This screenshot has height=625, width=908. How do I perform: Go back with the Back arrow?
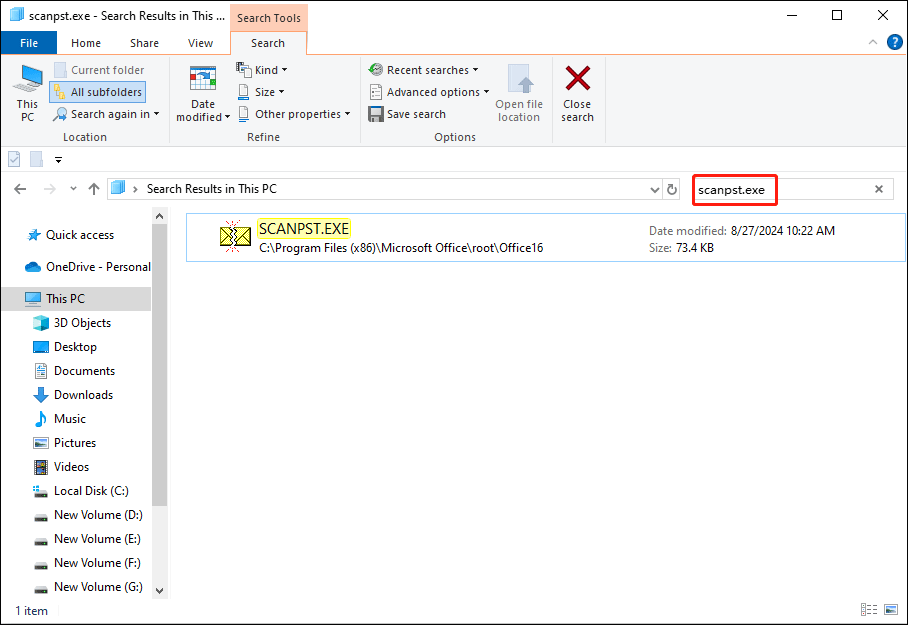20,189
